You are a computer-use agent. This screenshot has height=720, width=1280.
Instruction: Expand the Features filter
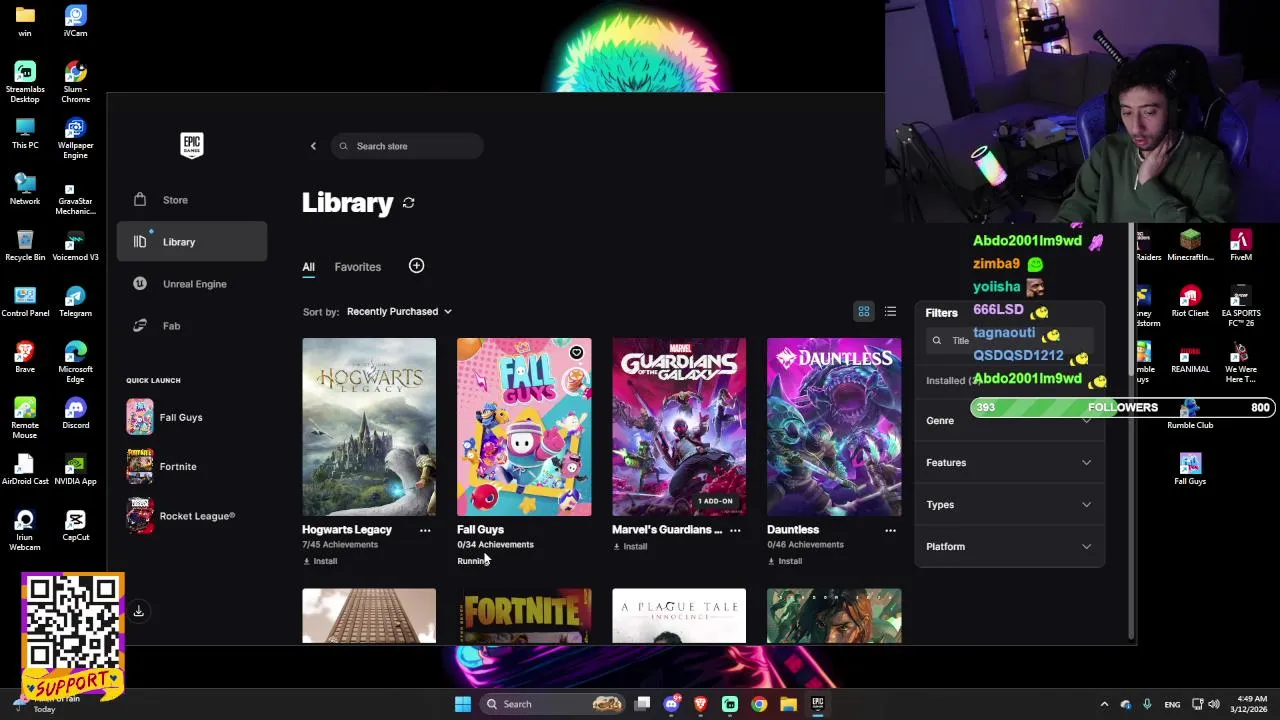click(1009, 463)
